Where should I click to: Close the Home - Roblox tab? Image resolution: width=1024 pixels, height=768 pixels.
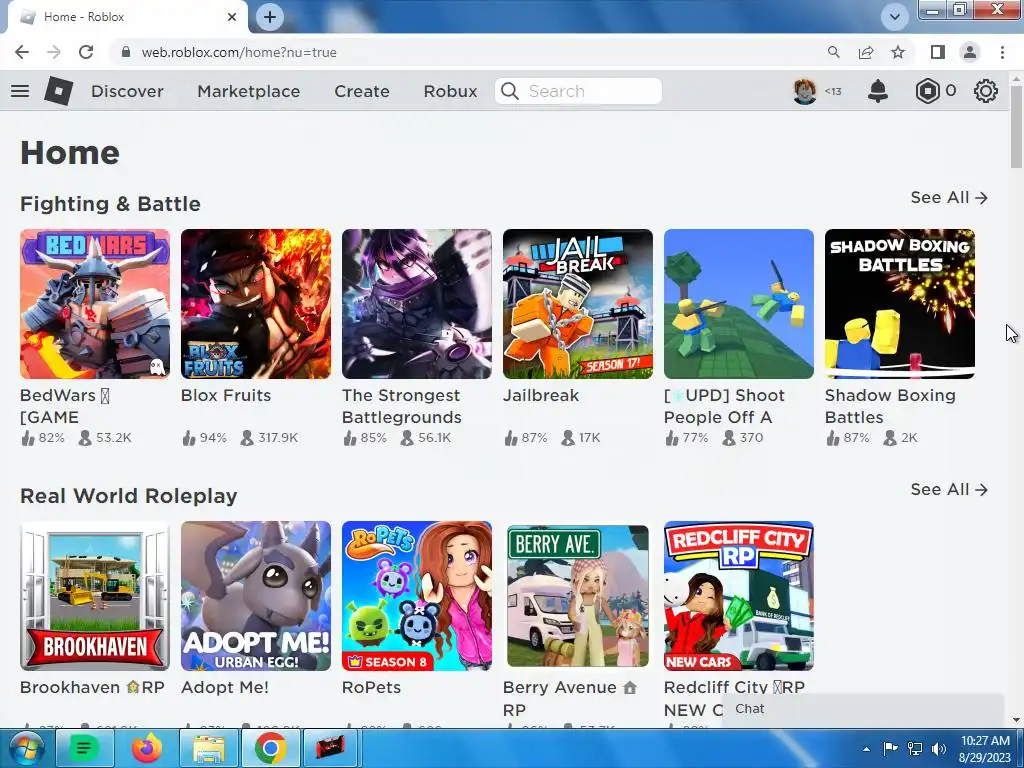pyautogui.click(x=232, y=17)
